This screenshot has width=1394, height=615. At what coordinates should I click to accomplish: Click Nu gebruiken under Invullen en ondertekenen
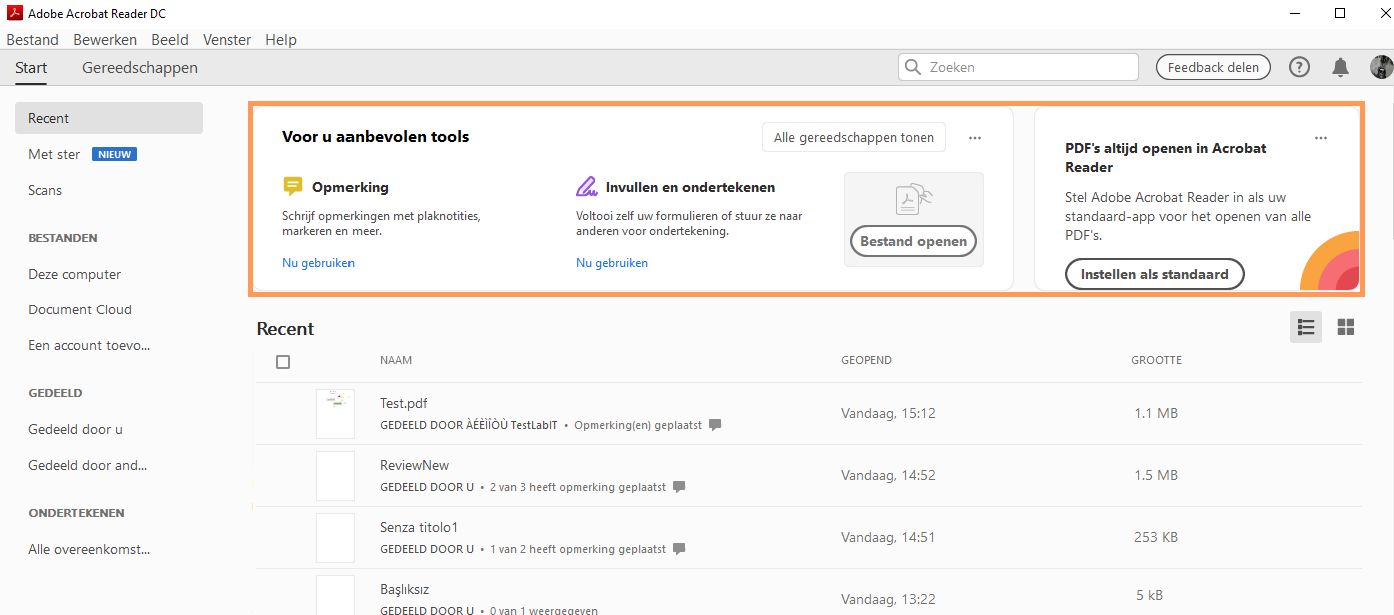tap(612, 263)
